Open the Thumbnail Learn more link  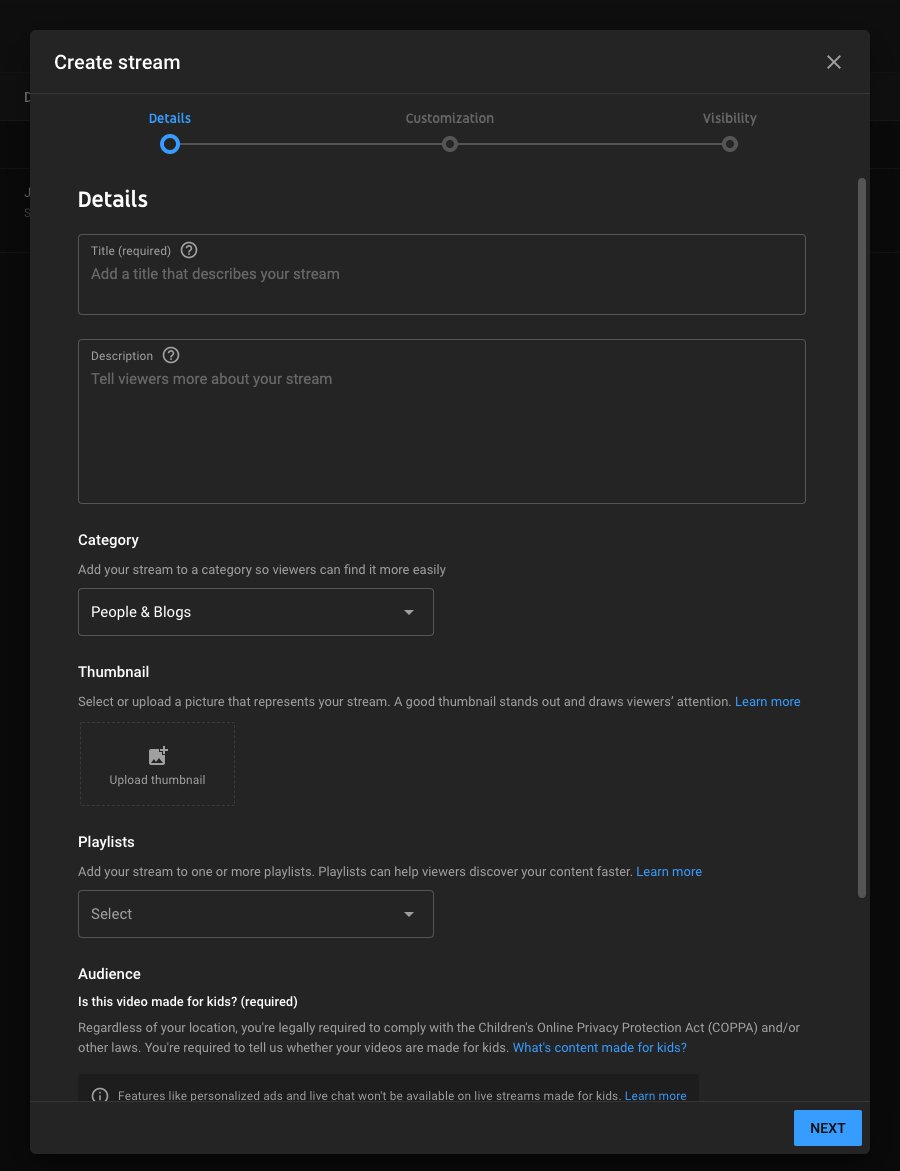[767, 702]
